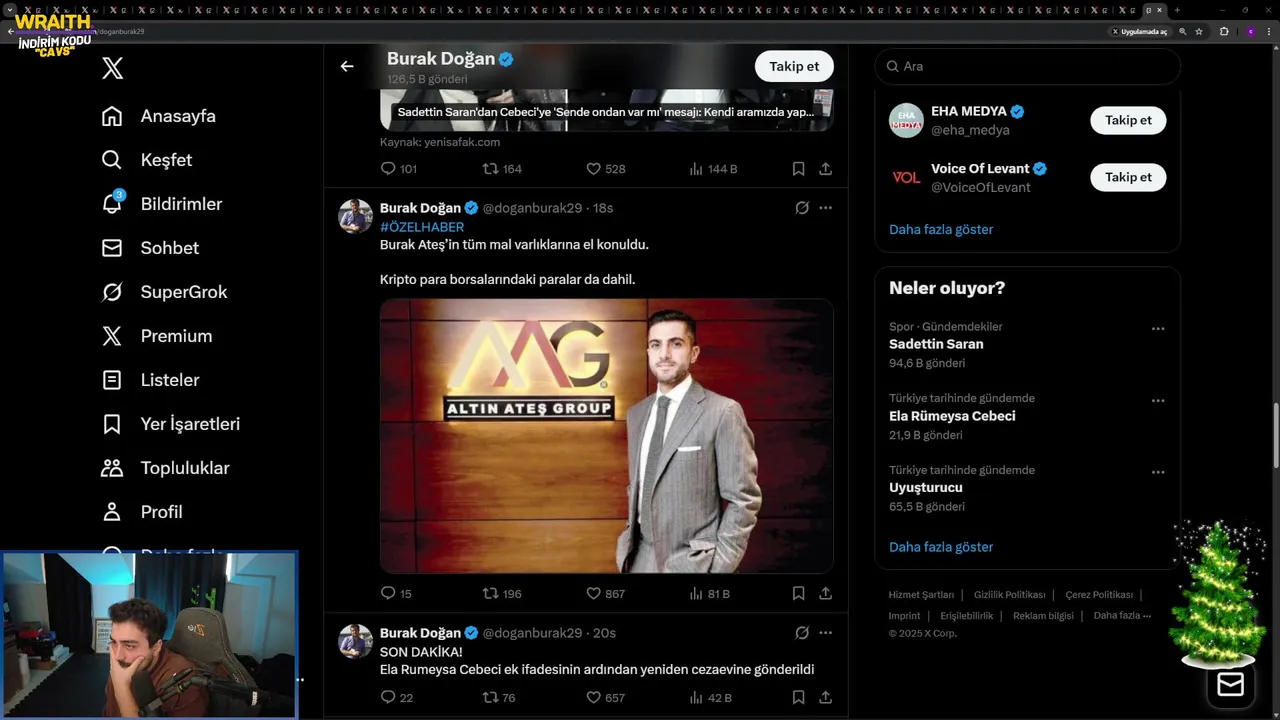Click Çerez Politikası footer link
This screenshot has height=720, width=1280.
pyautogui.click(x=1098, y=595)
